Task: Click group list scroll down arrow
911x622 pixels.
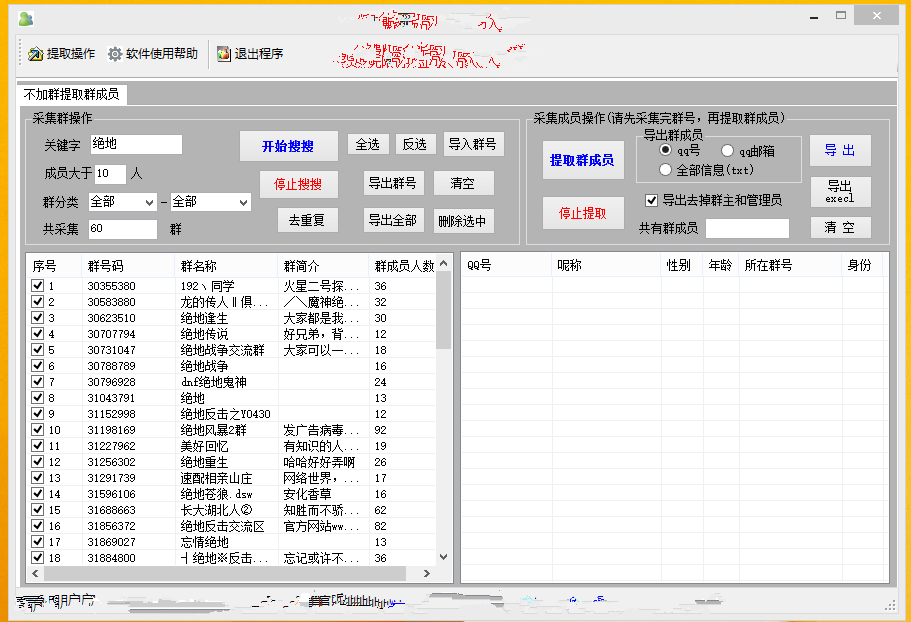Action: [x=444, y=557]
